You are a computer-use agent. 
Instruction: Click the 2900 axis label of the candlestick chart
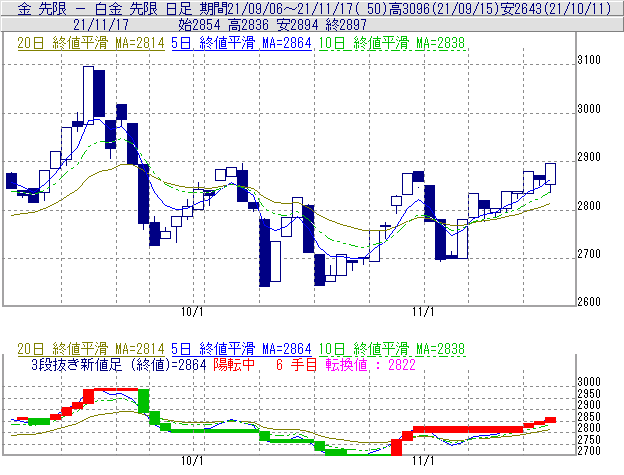(x=589, y=157)
